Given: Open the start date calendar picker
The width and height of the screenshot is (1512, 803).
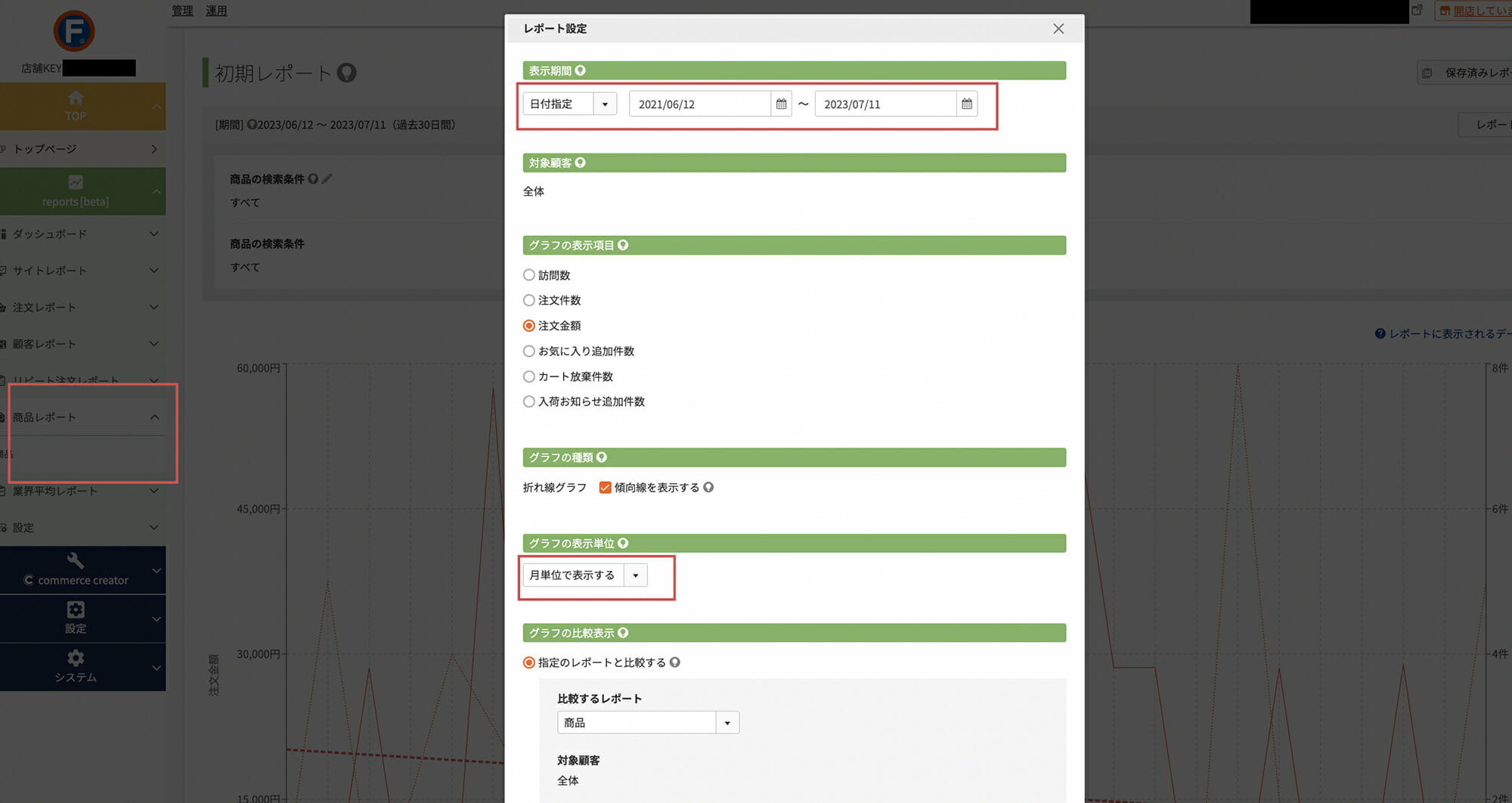Looking at the screenshot, I should [x=781, y=104].
